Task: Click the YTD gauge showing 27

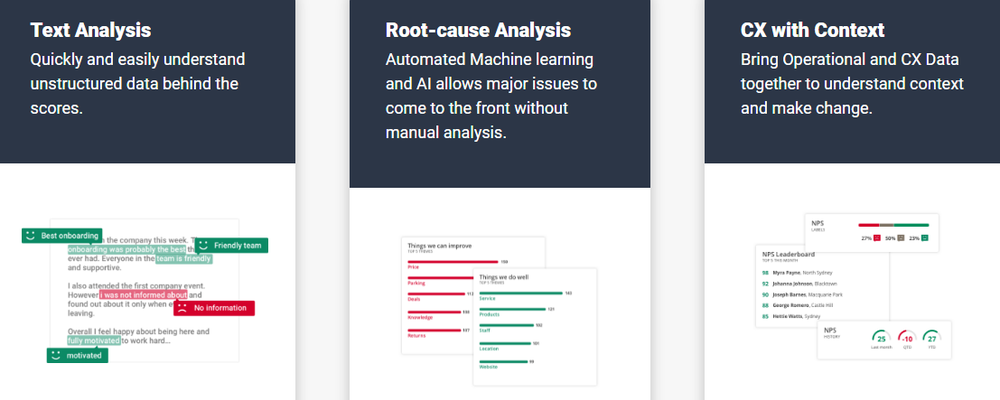Action: [932, 339]
